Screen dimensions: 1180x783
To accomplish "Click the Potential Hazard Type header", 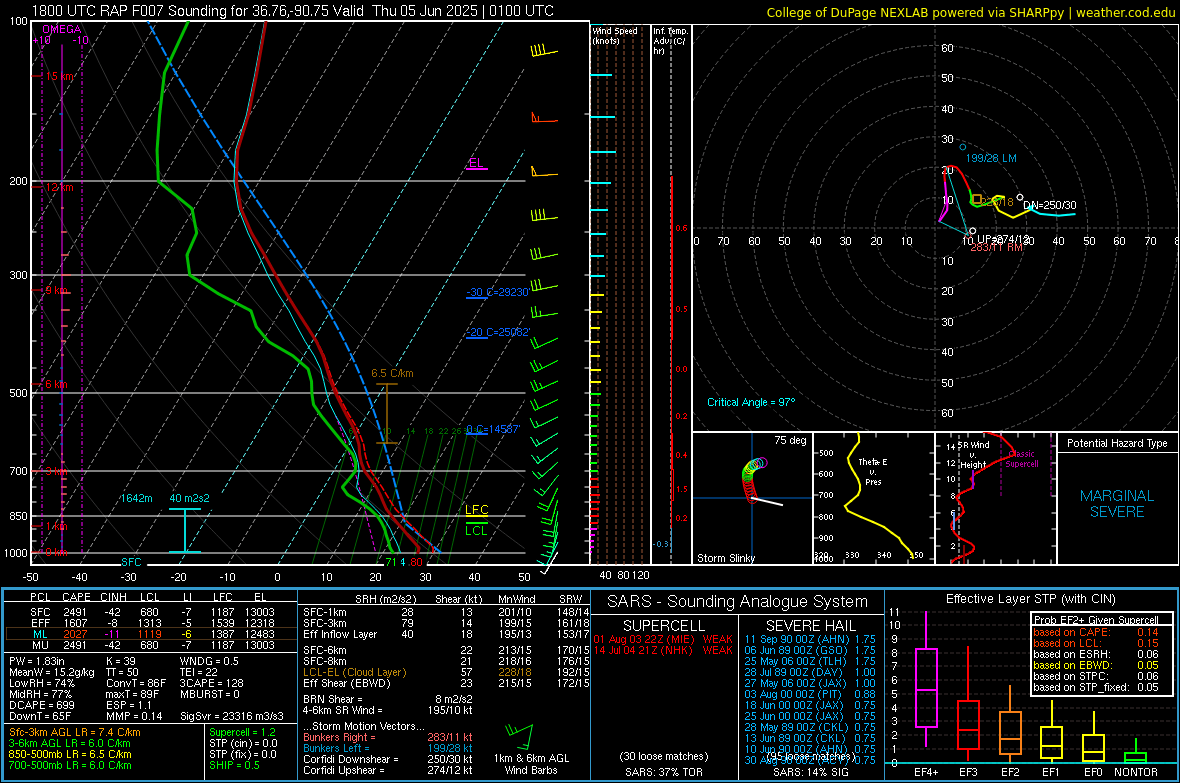I will click(1117, 443).
